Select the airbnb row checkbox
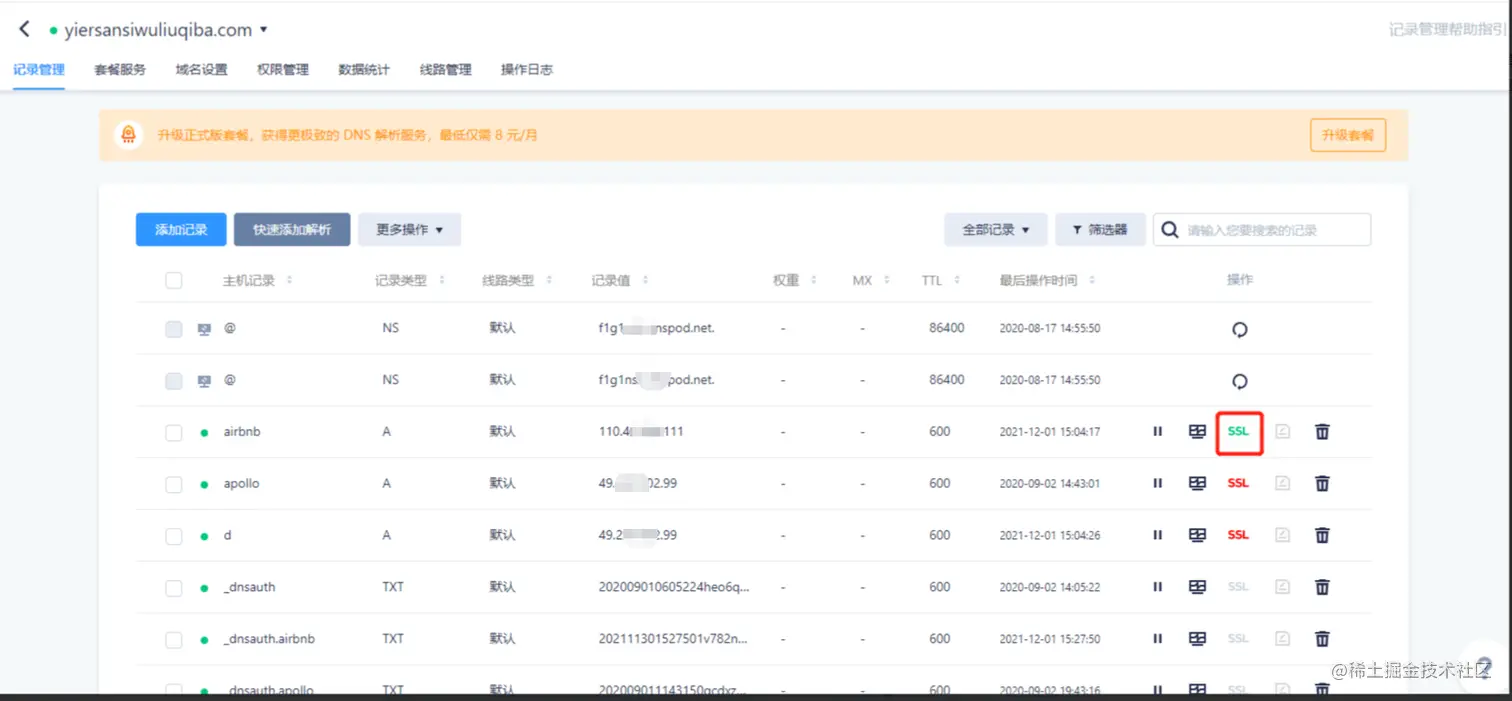 (x=174, y=432)
